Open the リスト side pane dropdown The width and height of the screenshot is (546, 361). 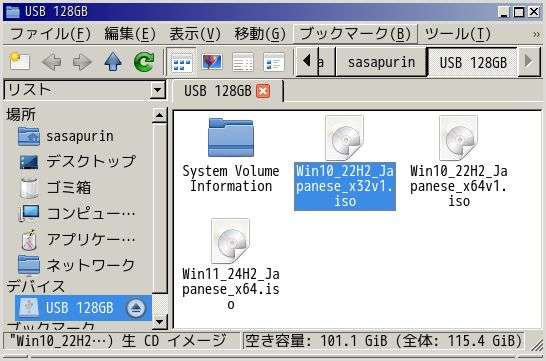click(x=84, y=90)
